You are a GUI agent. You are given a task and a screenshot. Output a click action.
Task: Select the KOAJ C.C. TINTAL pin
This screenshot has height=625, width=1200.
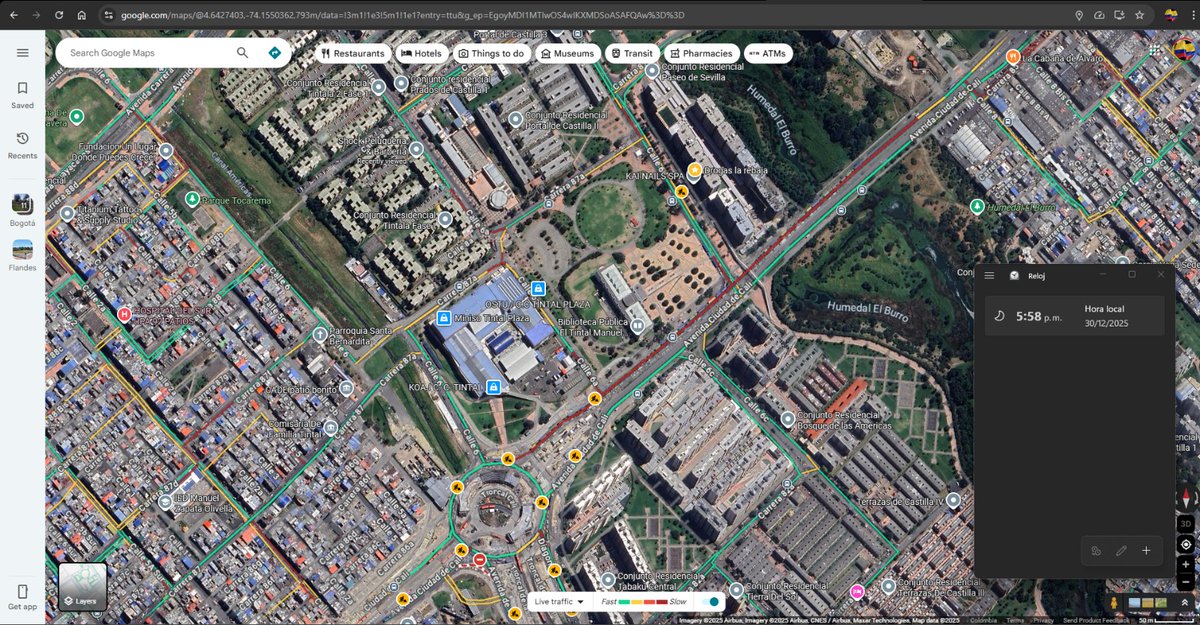pyautogui.click(x=493, y=386)
